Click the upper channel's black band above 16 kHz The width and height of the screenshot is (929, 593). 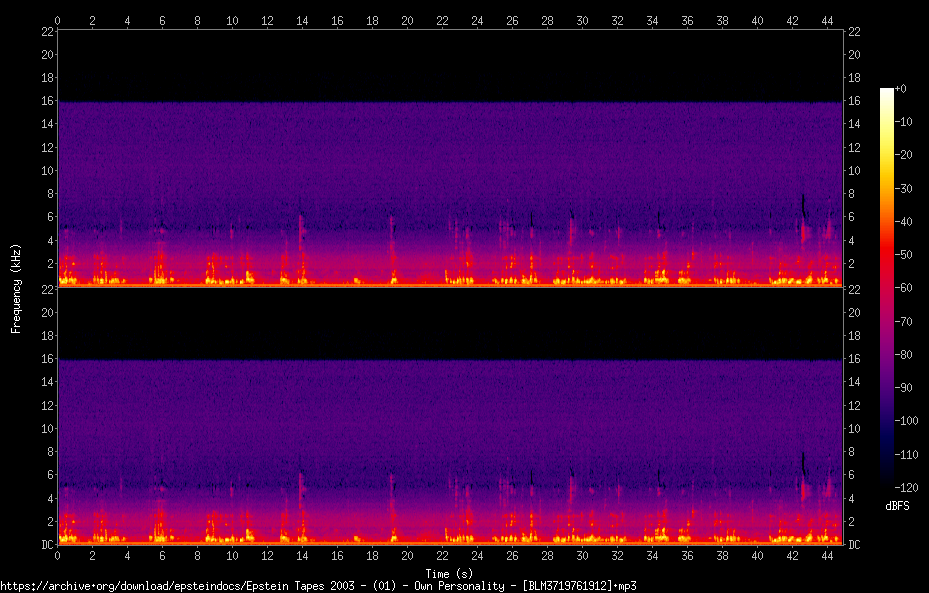pyautogui.click(x=449, y=65)
